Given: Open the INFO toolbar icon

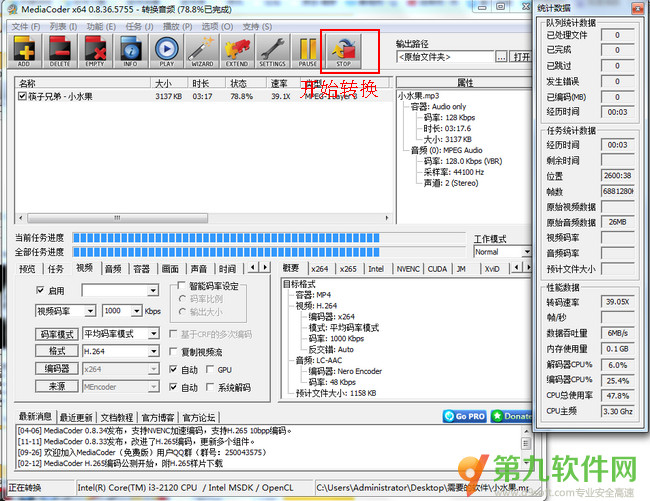Looking at the screenshot, I should click(x=131, y=51).
